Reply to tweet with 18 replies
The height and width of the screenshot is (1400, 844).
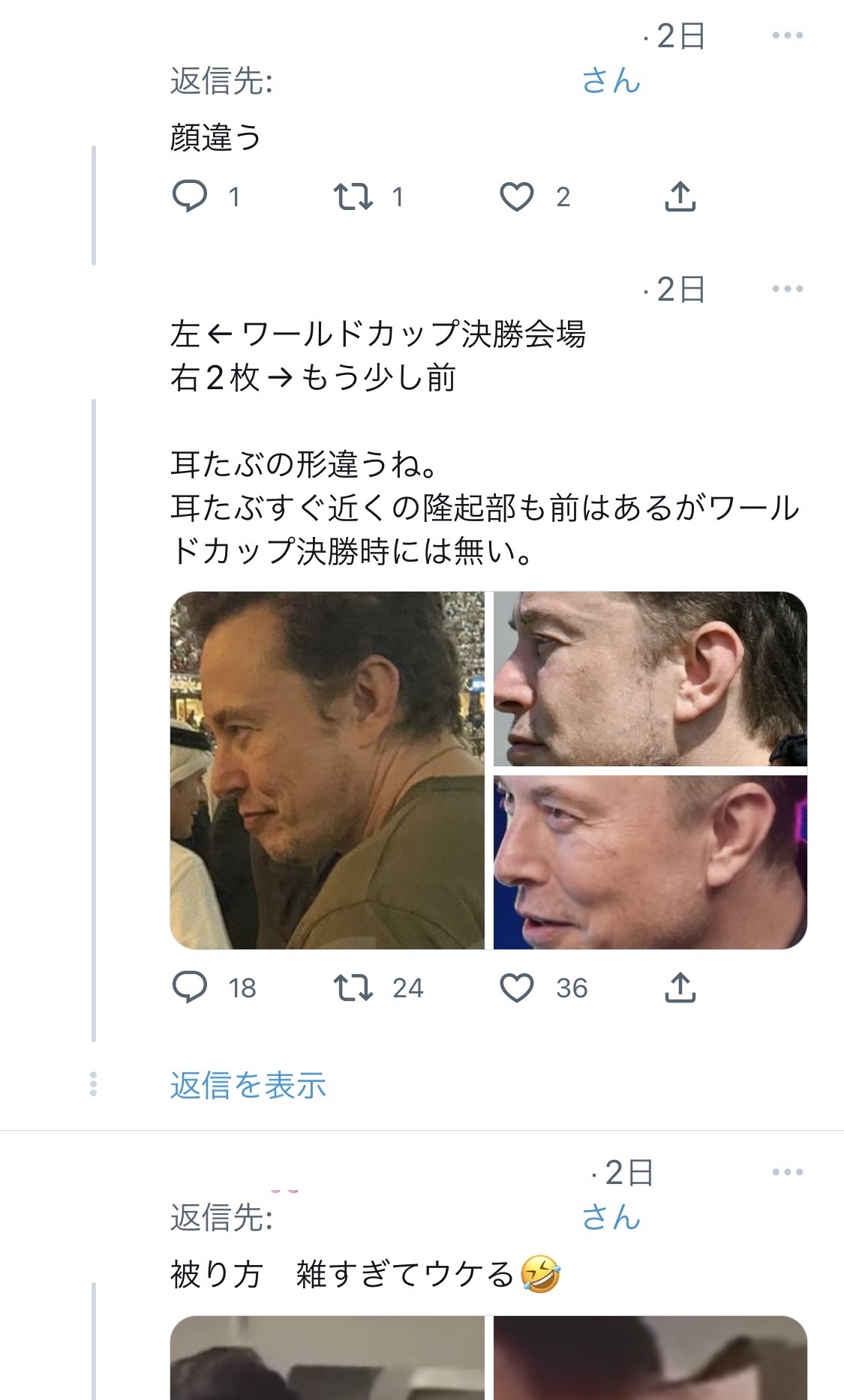pos(190,988)
